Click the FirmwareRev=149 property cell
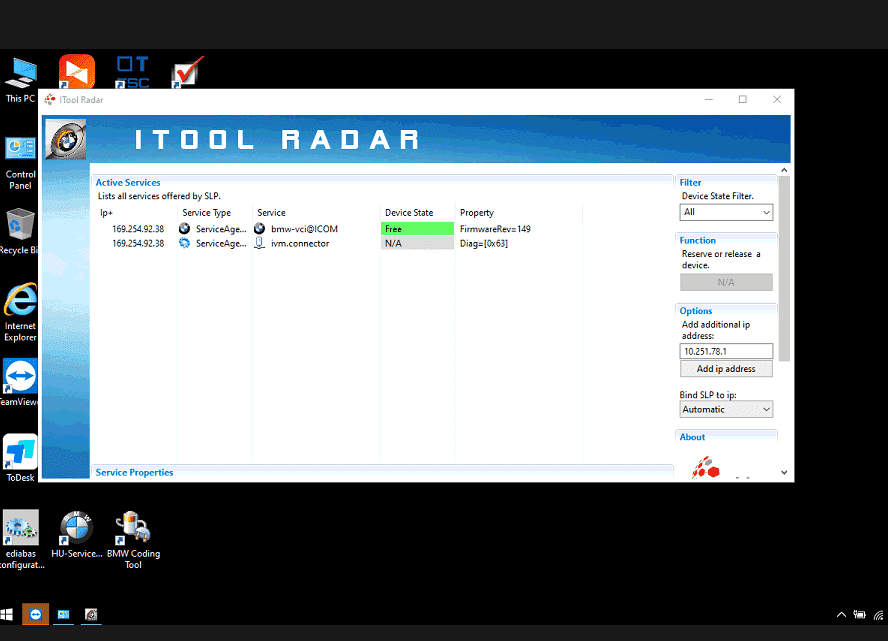Image resolution: width=888 pixels, height=641 pixels. (495, 229)
